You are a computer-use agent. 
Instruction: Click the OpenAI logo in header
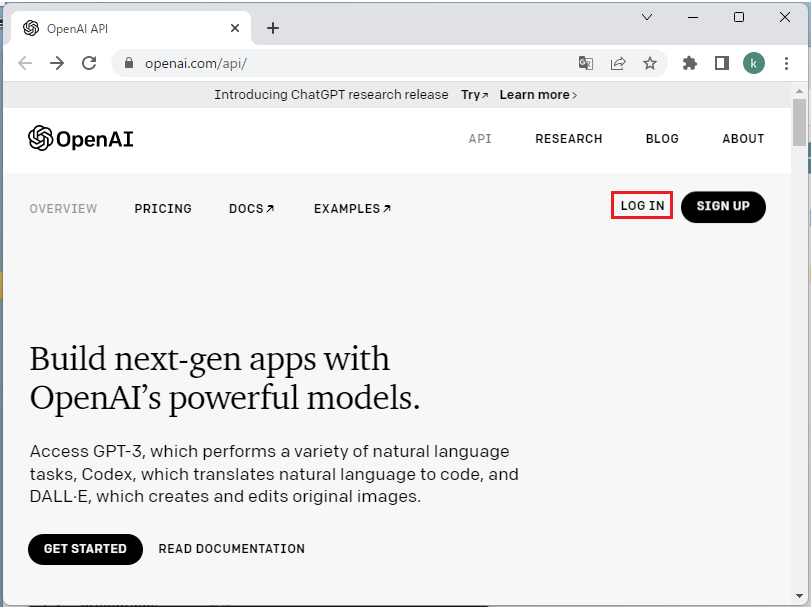point(81,139)
